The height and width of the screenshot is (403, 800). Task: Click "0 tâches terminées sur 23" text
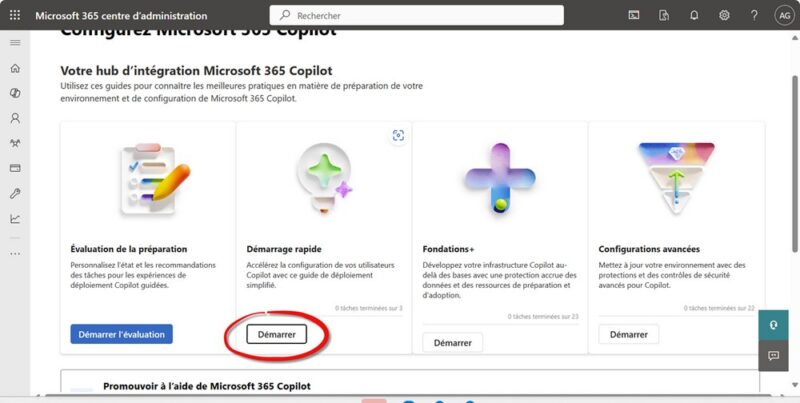click(543, 316)
